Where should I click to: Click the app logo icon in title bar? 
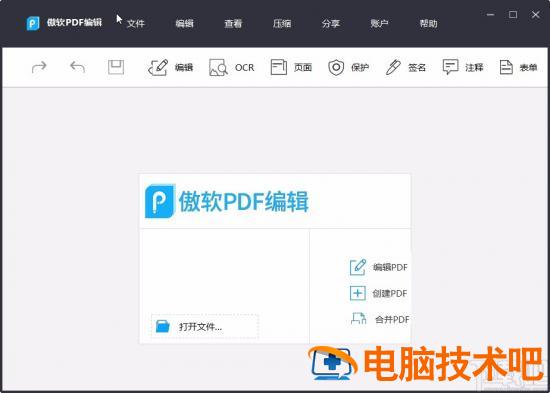(33, 23)
